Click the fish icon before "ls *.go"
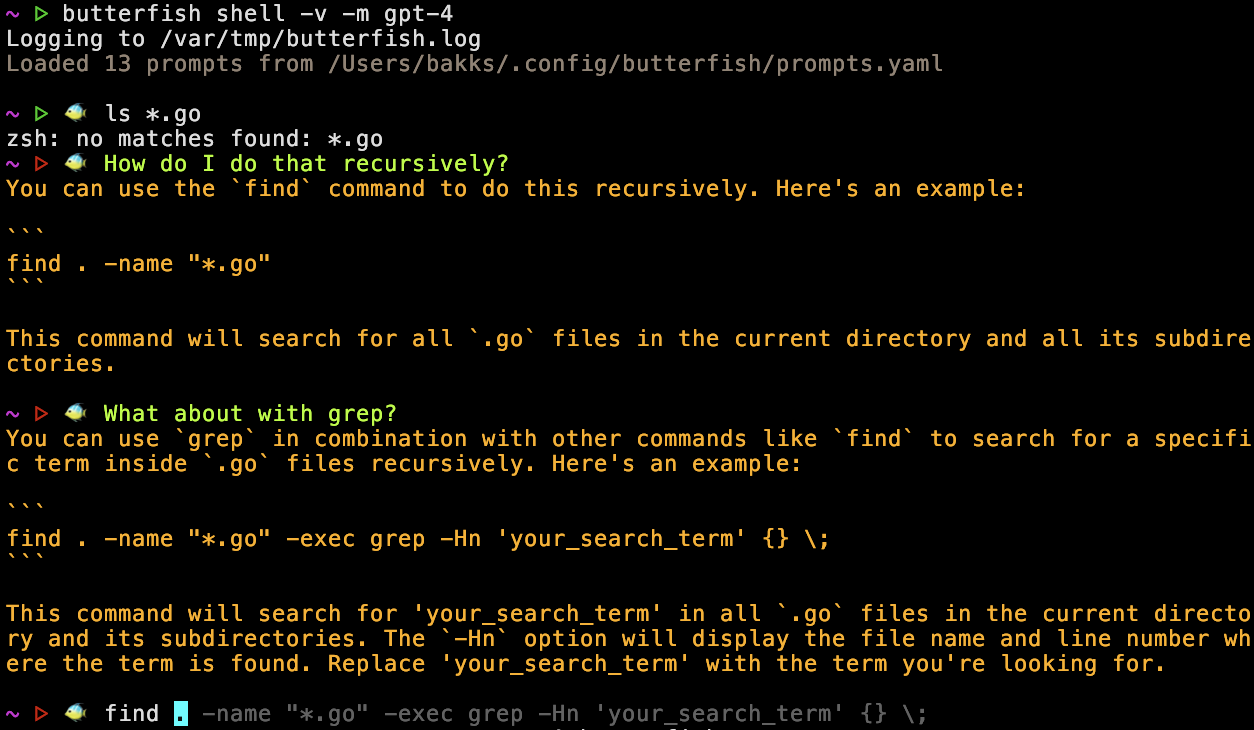Image resolution: width=1254 pixels, height=730 pixels. pos(76,114)
